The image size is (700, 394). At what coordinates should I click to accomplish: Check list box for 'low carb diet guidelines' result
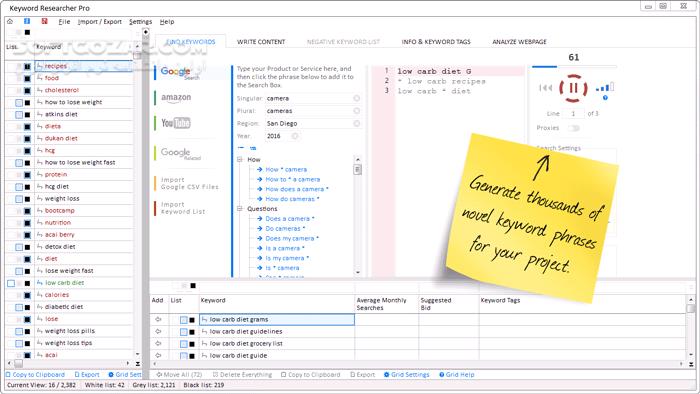coord(183,332)
